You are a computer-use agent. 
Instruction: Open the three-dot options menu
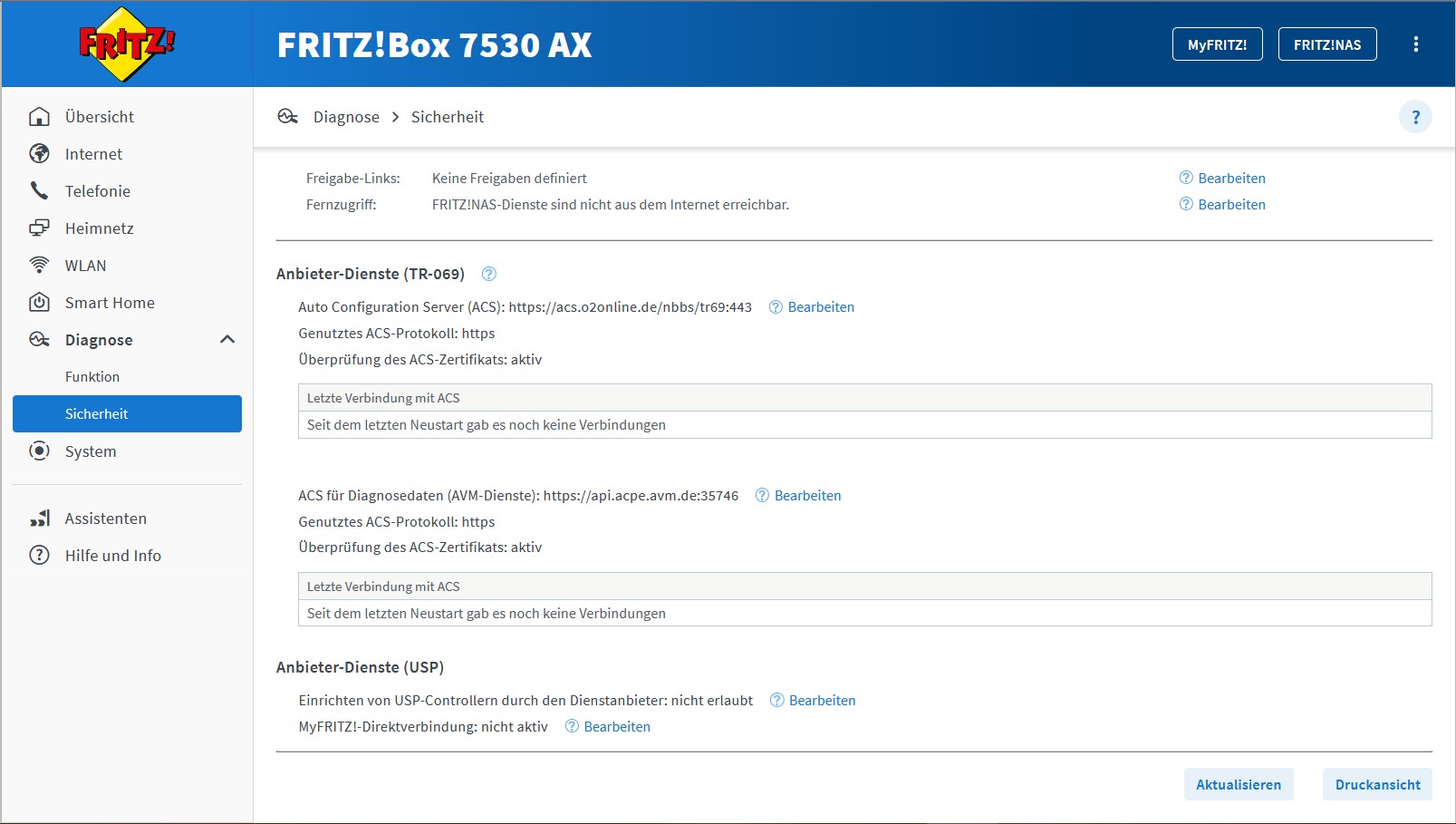tap(1415, 44)
